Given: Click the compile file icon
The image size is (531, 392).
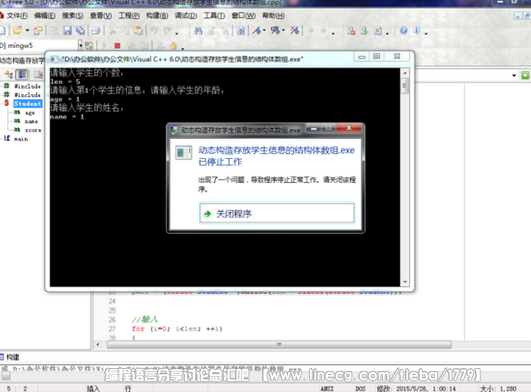Looking at the screenshot, I should [x=351, y=31].
